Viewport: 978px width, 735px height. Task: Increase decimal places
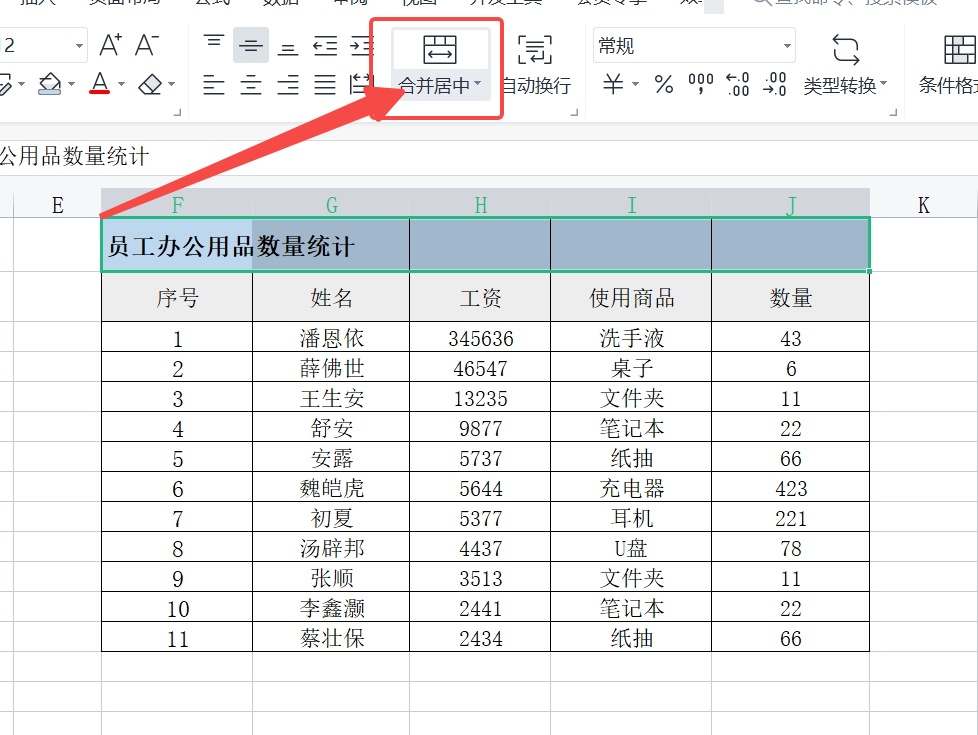[x=737, y=84]
